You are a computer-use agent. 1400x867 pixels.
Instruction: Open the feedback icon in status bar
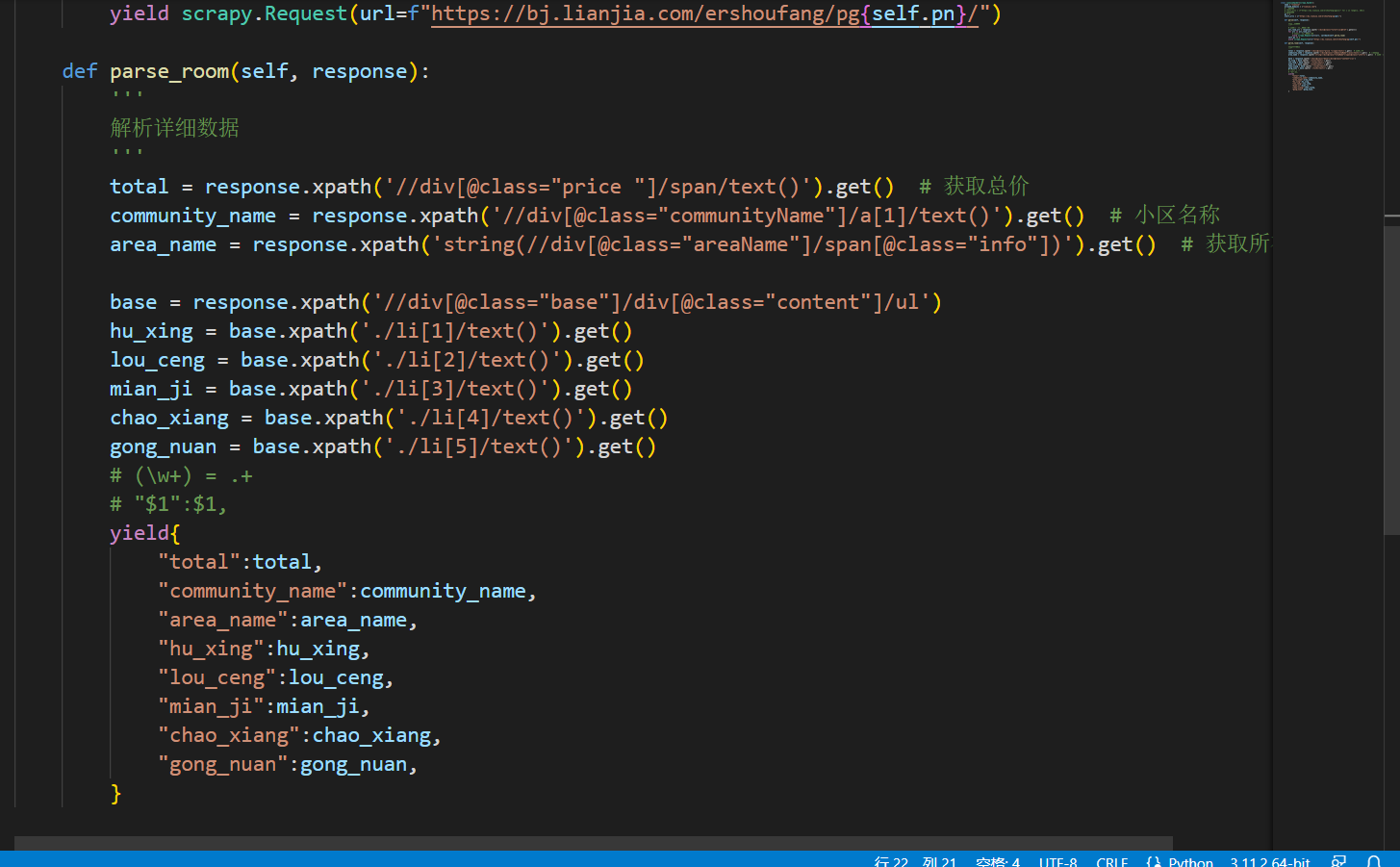(x=1338, y=861)
